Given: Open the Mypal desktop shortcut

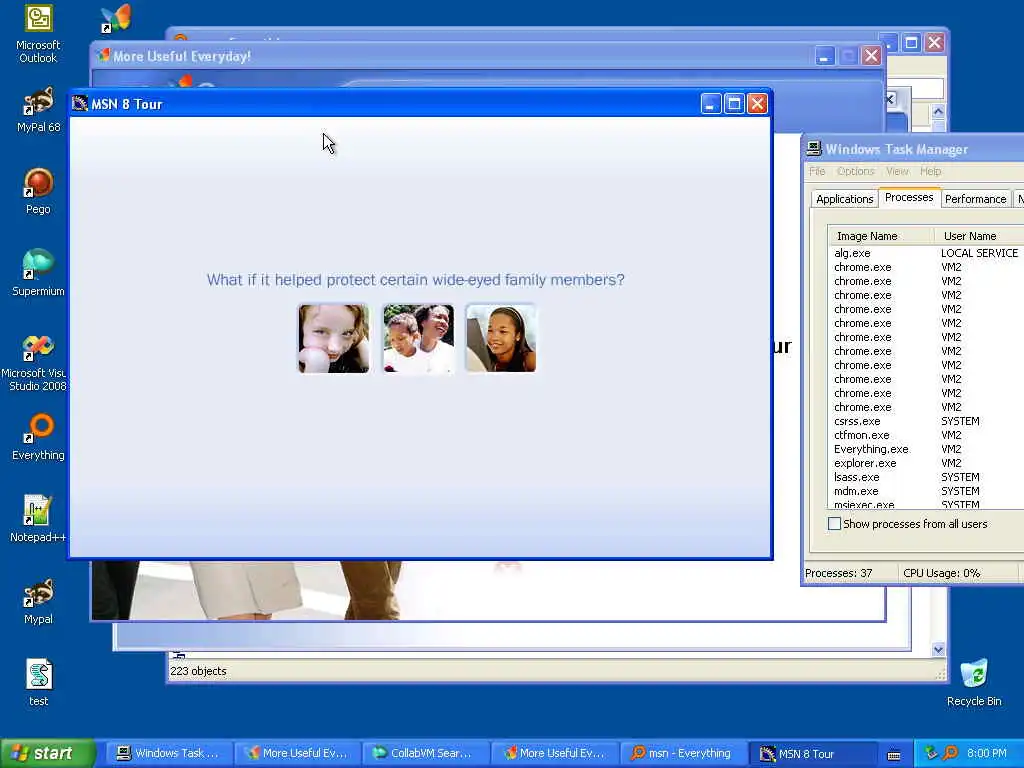Looking at the screenshot, I should [x=38, y=601].
